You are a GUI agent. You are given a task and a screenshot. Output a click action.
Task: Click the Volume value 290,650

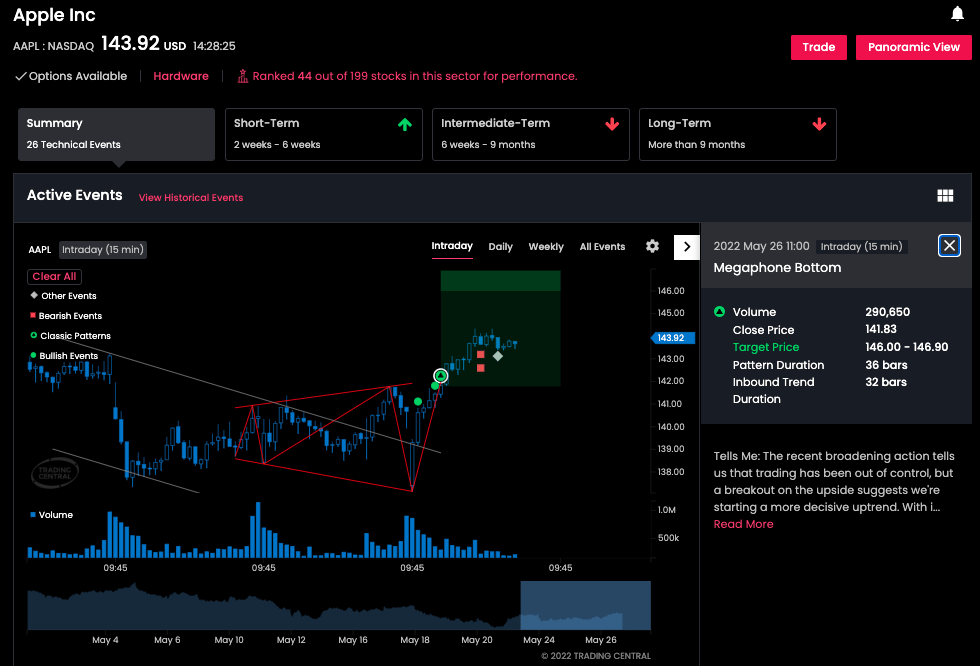point(887,312)
